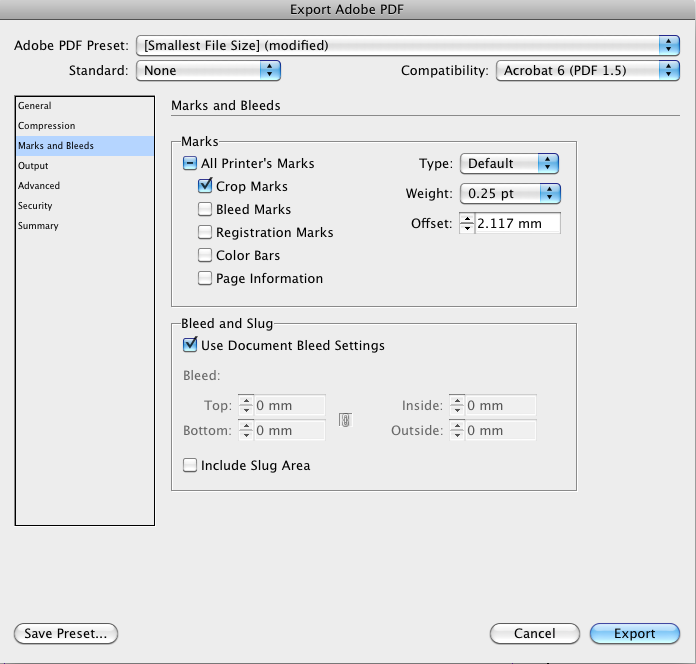696x664 pixels.
Task: Select the Compression panel
Action: (85, 126)
